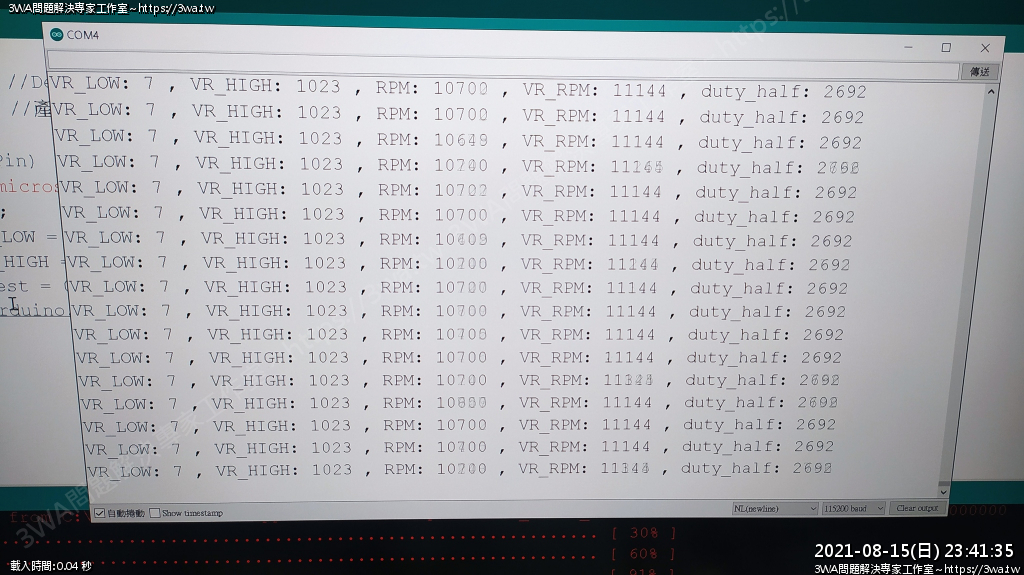Image resolution: width=1024 pixels, height=575 pixels.
Task: Click the last duty_half value in output
Action: (x=812, y=468)
